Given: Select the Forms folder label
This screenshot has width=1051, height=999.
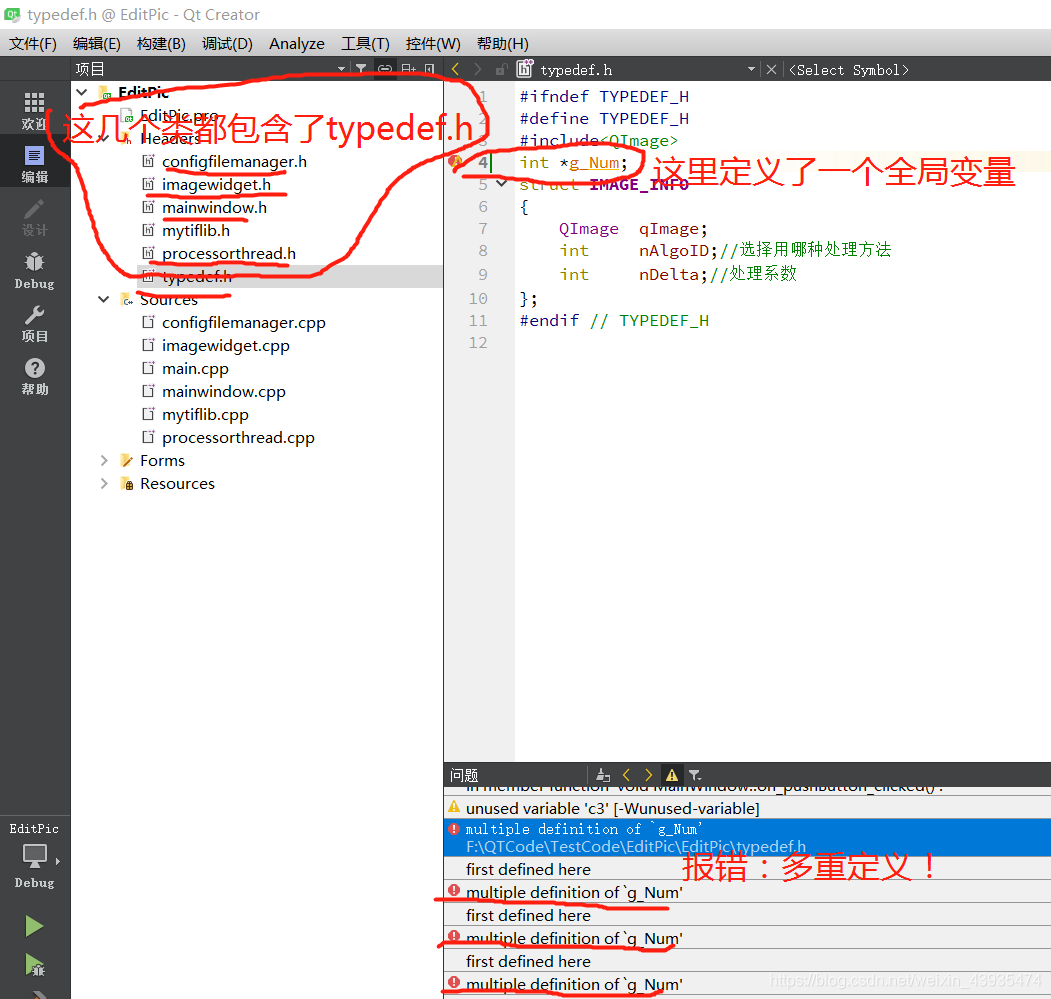Looking at the screenshot, I should point(162,461).
